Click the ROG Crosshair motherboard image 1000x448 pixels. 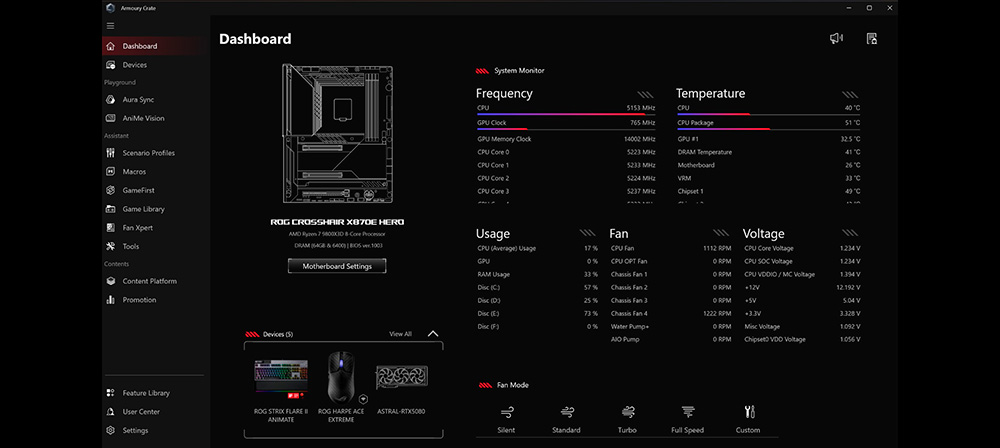(x=337, y=133)
